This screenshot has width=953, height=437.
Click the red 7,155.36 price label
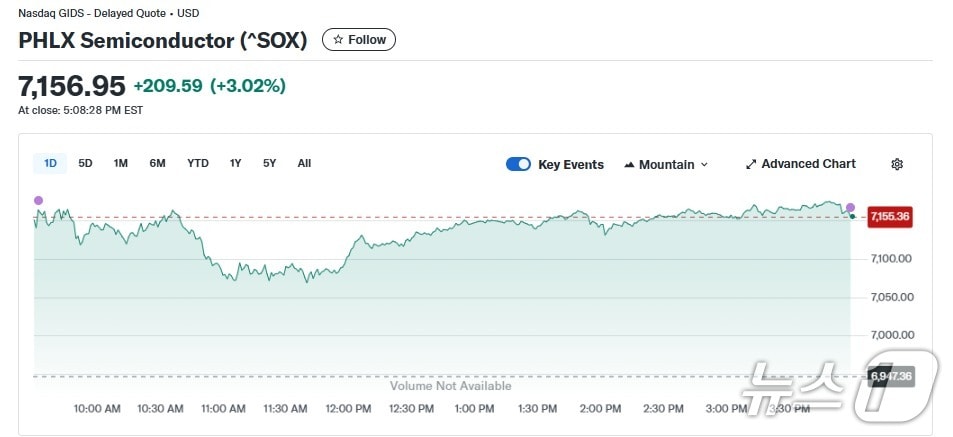890,216
